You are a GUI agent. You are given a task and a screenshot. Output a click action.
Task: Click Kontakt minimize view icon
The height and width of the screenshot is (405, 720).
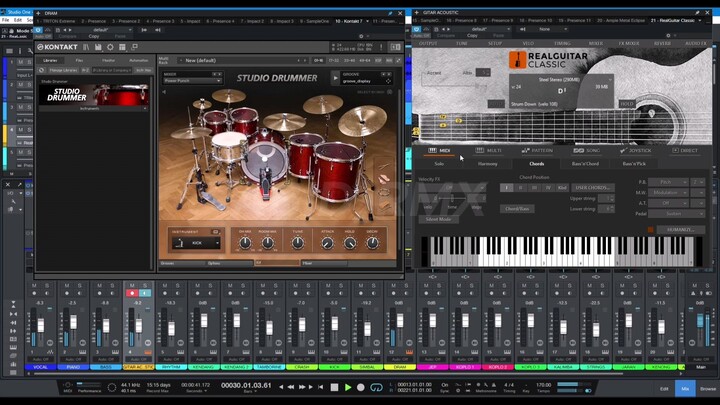point(135,47)
